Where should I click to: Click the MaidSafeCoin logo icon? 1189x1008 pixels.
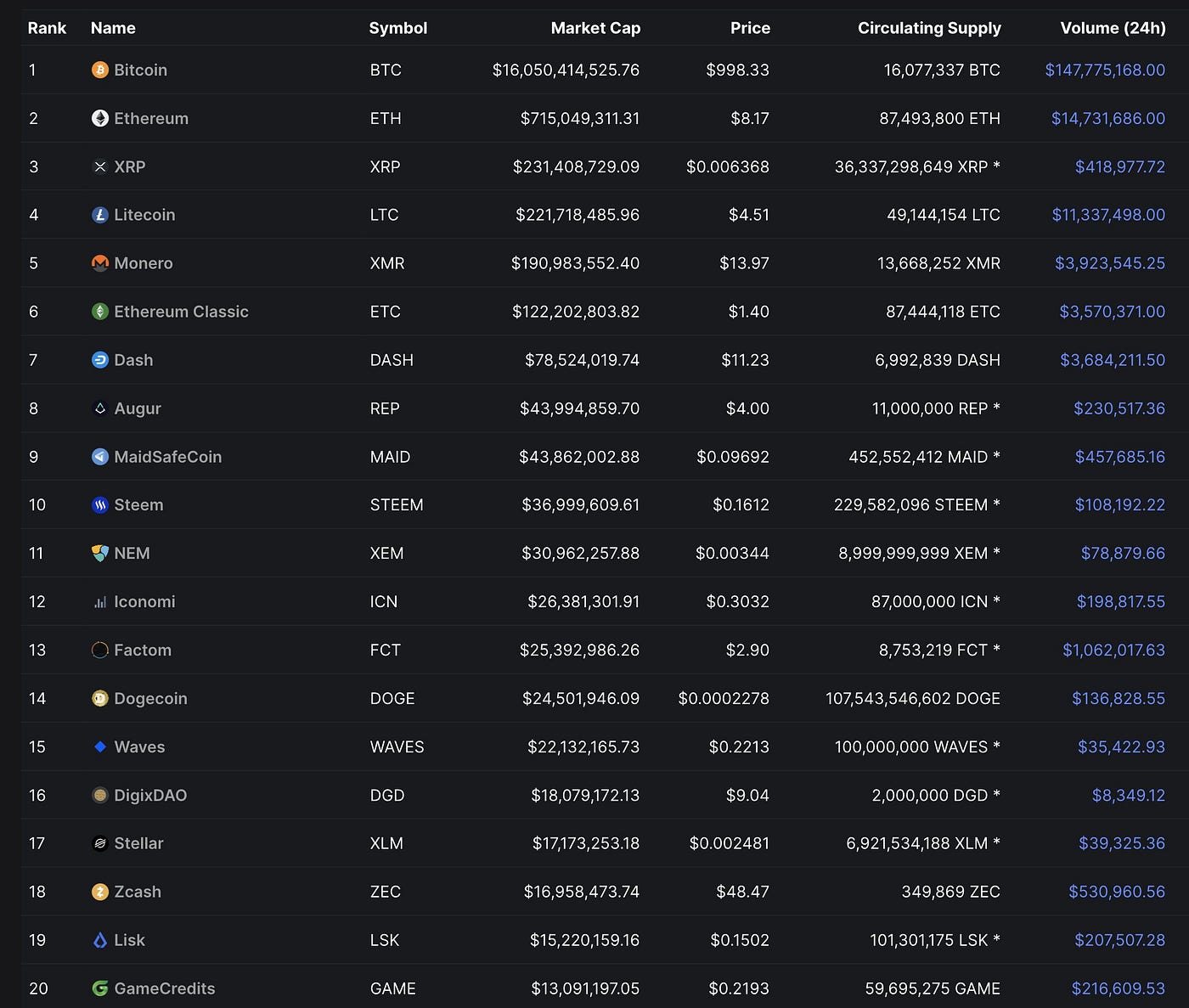coord(100,457)
